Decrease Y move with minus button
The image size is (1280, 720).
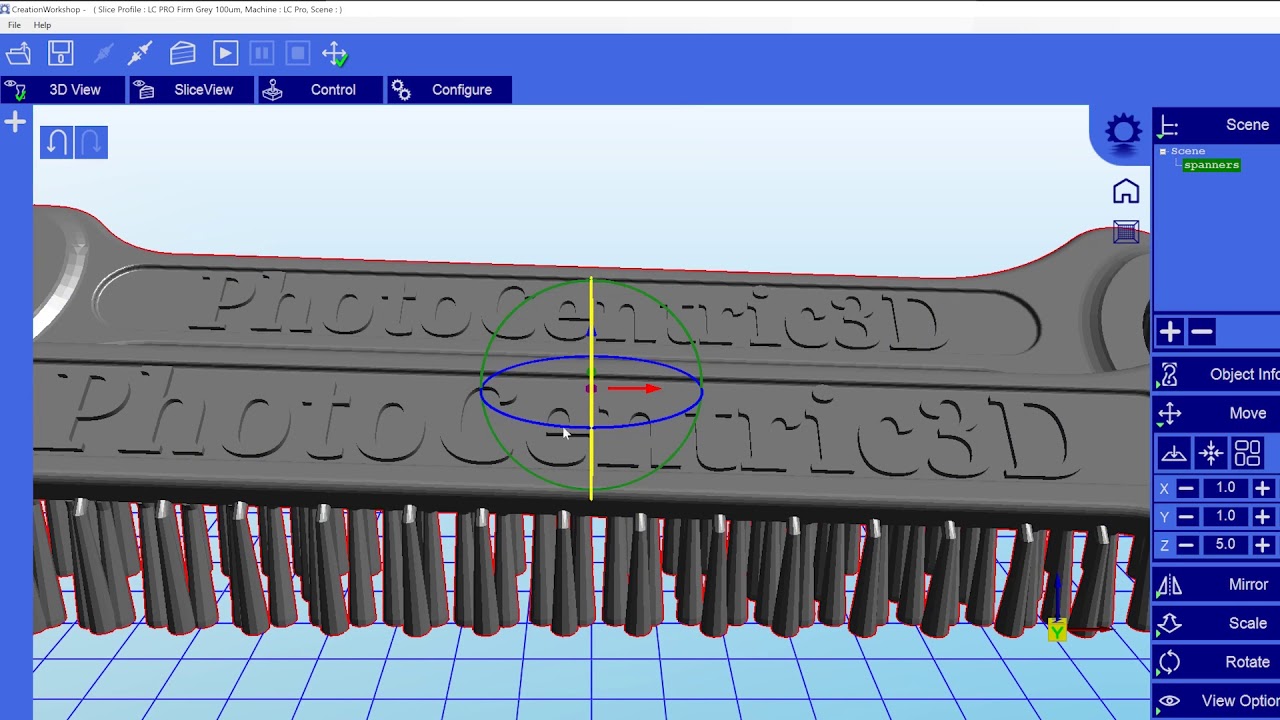1186,516
